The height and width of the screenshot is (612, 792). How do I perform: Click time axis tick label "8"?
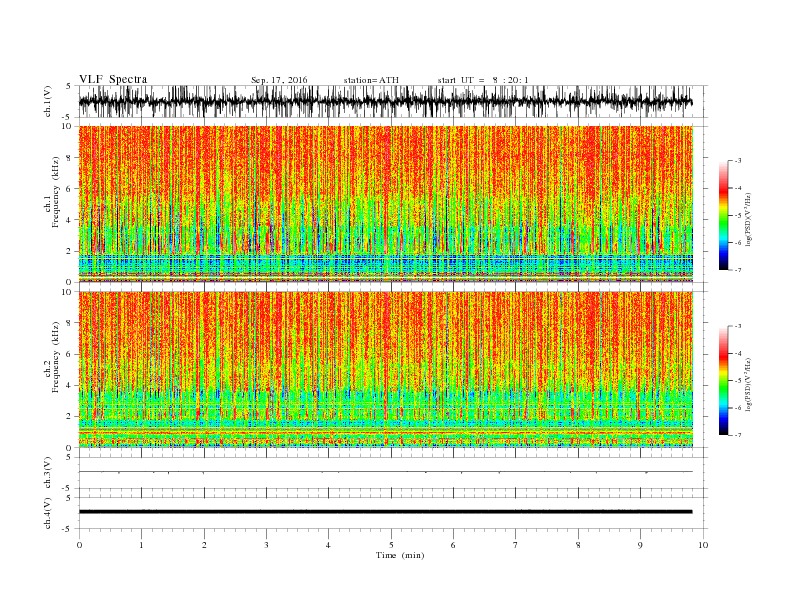(578, 545)
